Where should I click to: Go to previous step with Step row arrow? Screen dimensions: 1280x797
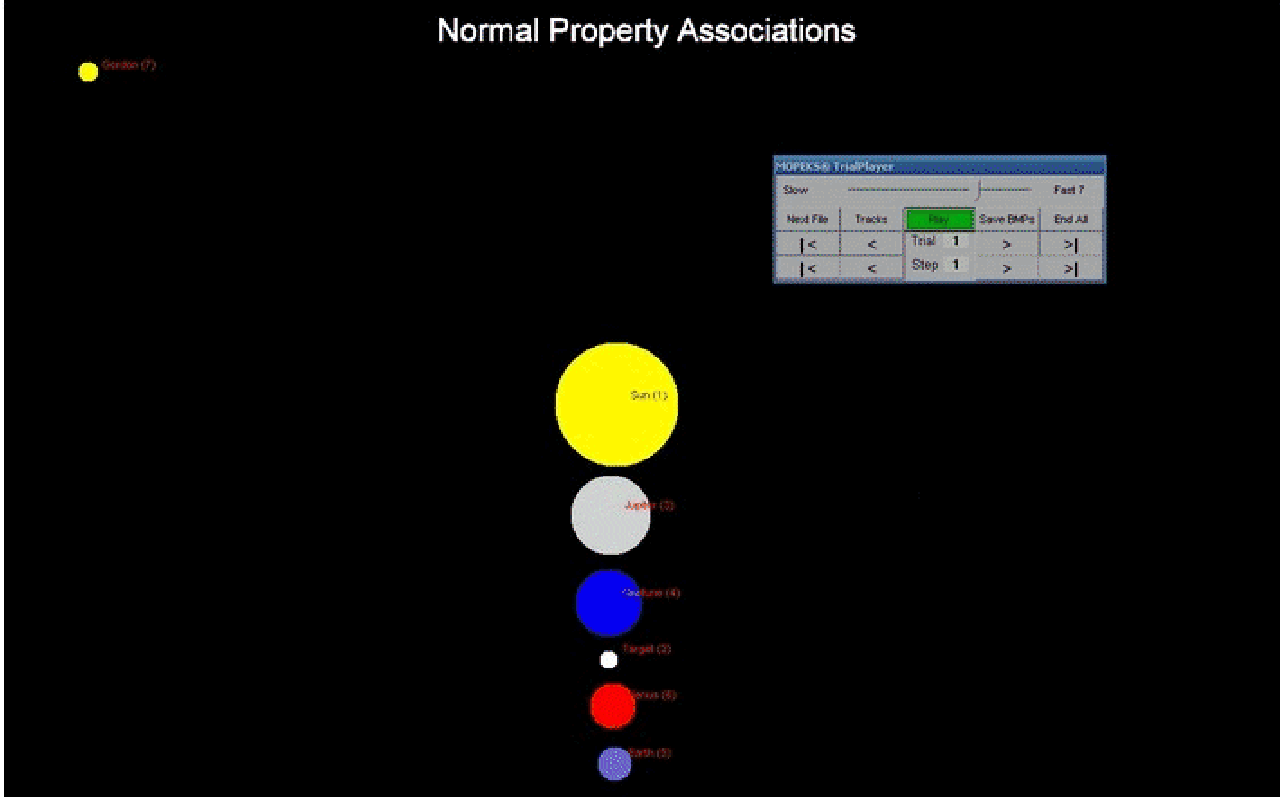(x=872, y=268)
